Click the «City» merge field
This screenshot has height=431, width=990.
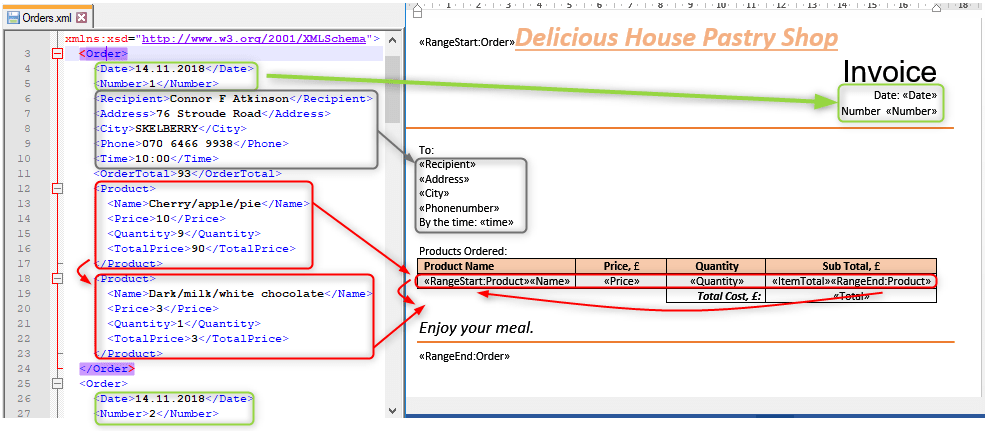(434, 193)
